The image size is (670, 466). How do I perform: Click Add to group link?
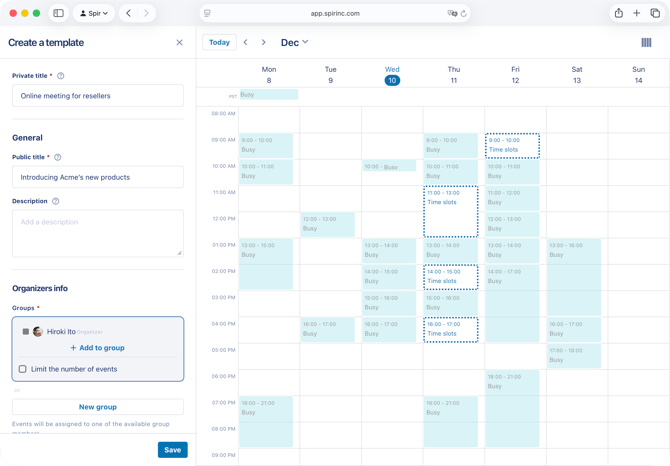point(97,348)
